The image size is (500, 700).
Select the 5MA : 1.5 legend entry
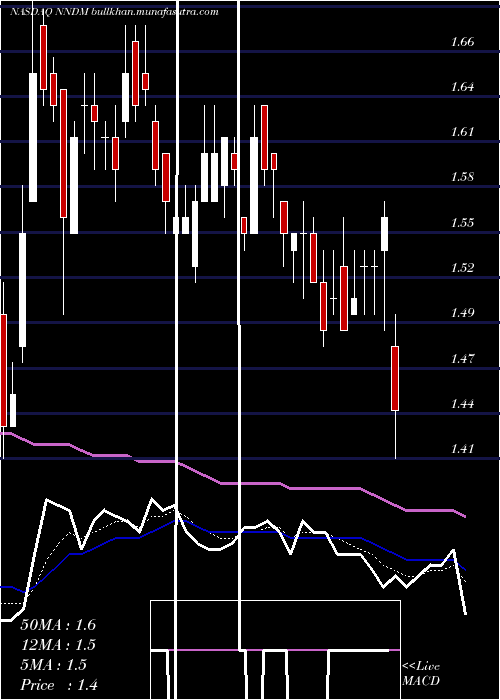(54, 665)
